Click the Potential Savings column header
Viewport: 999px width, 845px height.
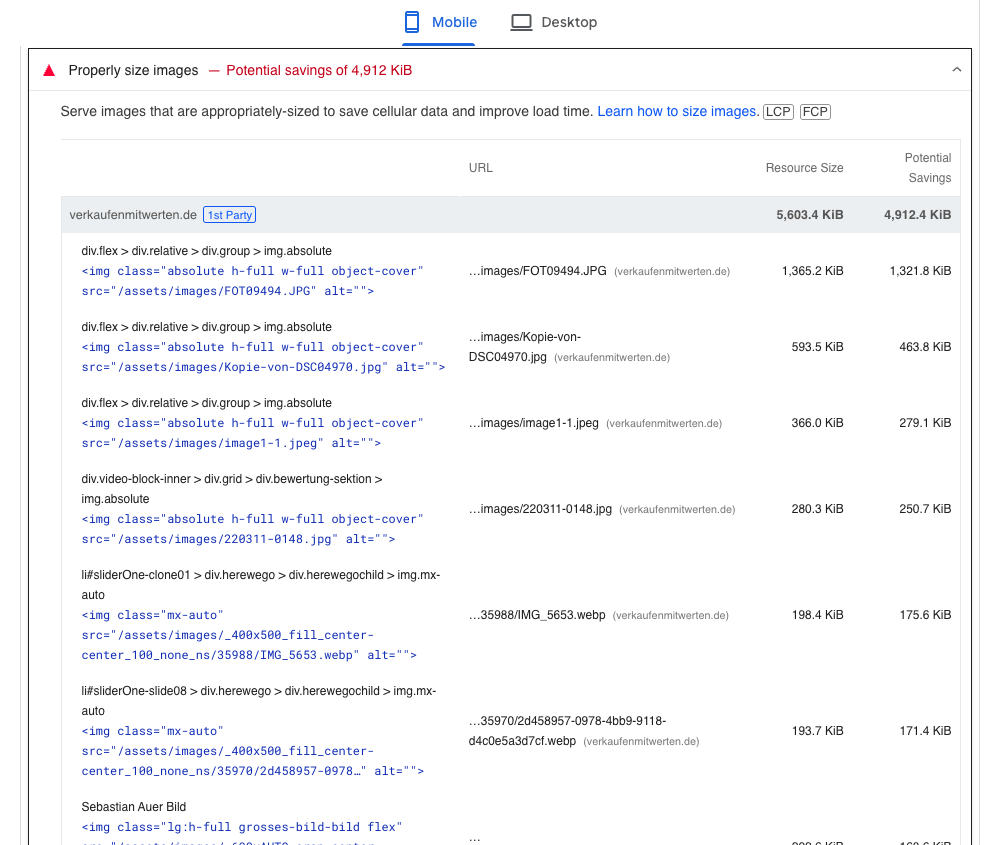coord(928,168)
